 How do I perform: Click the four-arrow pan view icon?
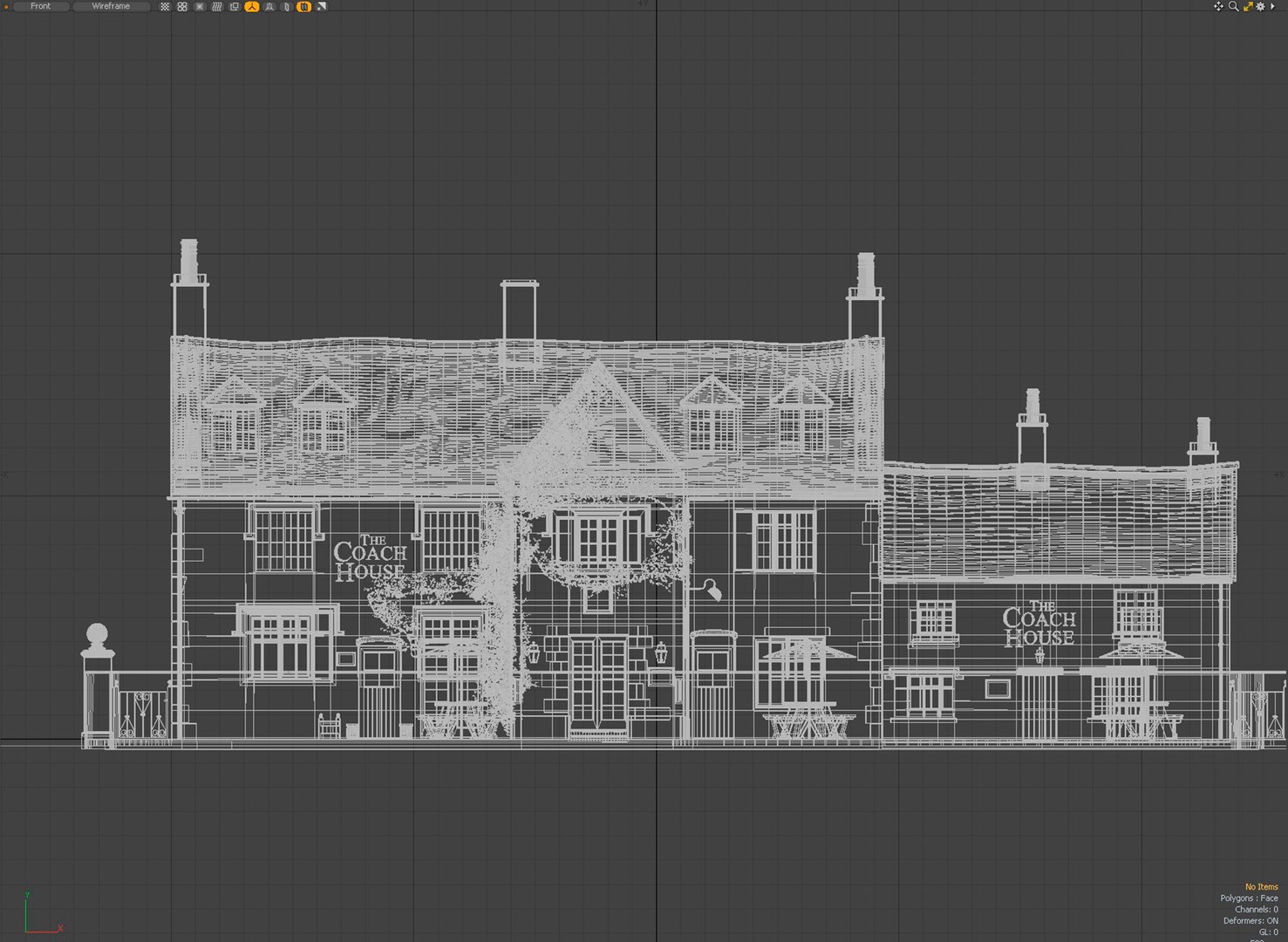pos(1219,6)
